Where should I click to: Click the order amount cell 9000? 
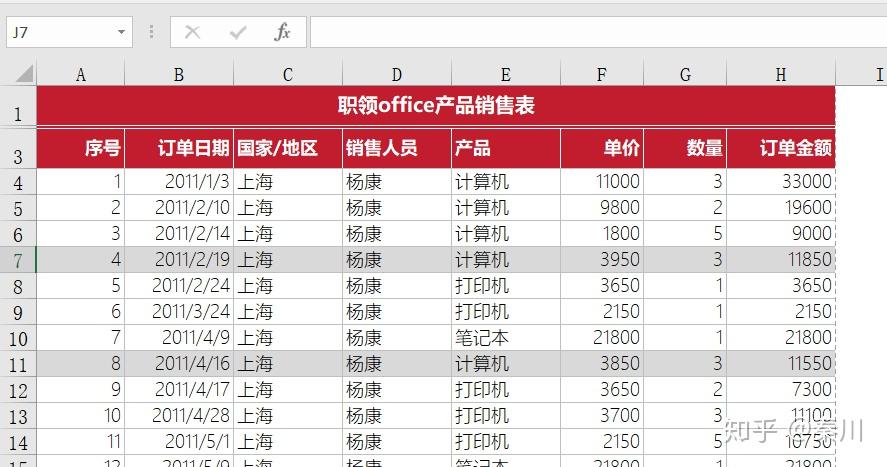(x=781, y=234)
